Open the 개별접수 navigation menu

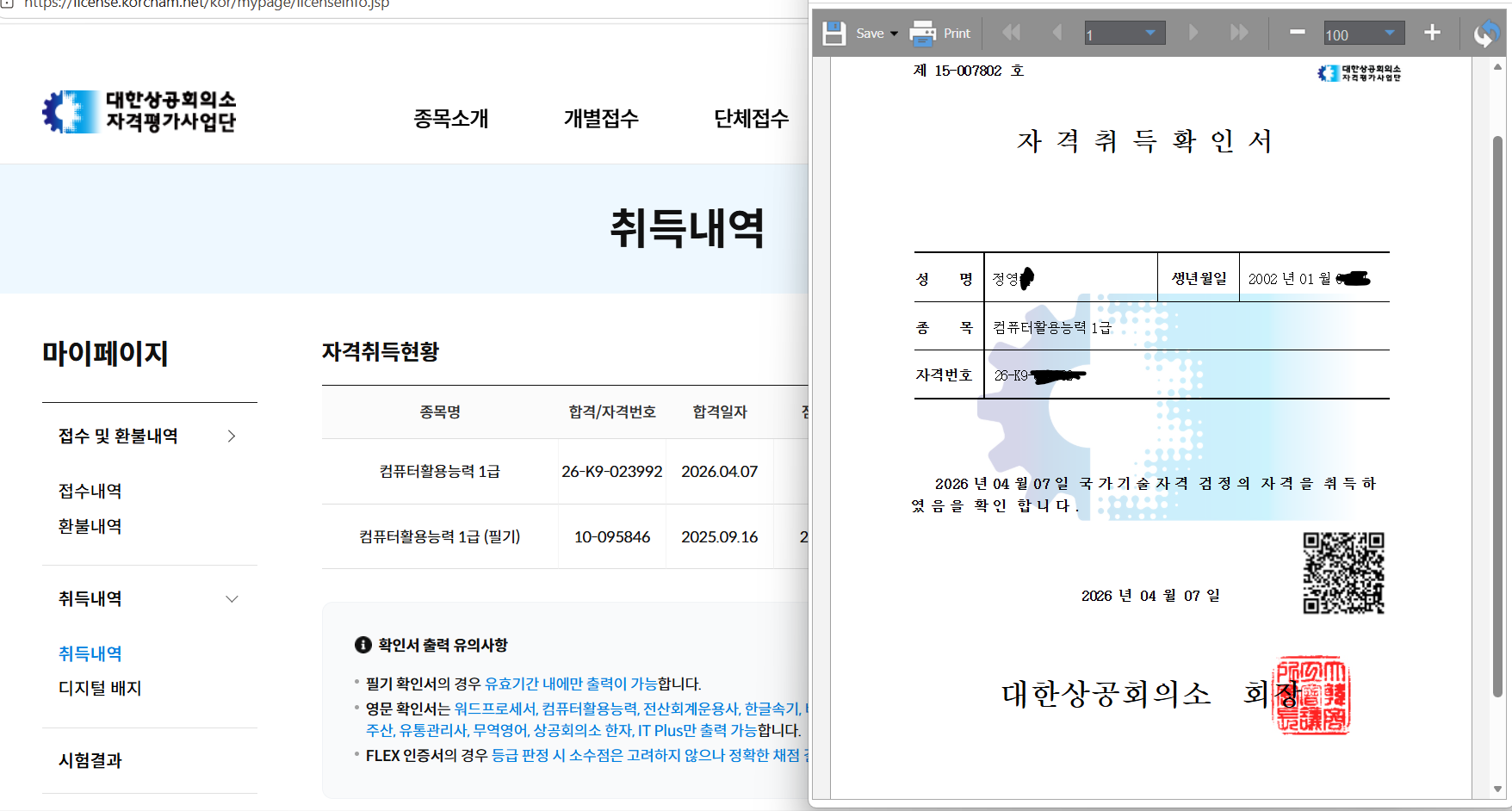coord(601,119)
